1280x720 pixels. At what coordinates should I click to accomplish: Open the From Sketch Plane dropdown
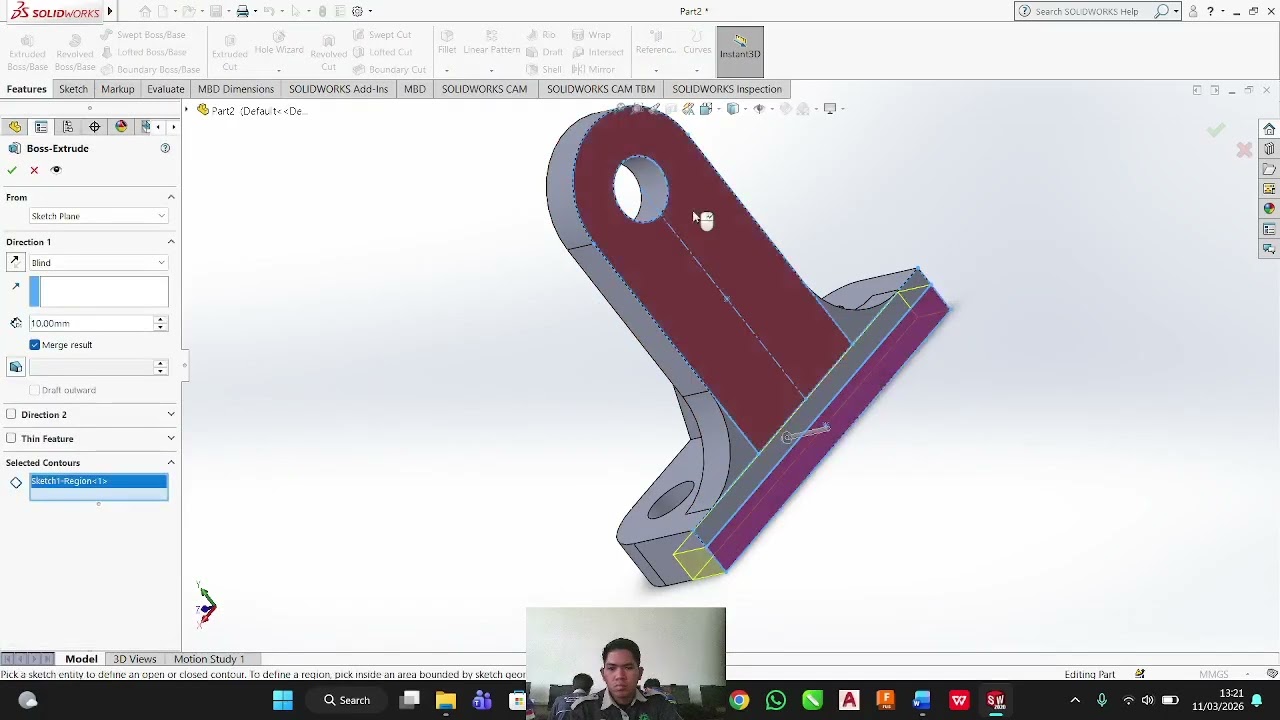98,216
